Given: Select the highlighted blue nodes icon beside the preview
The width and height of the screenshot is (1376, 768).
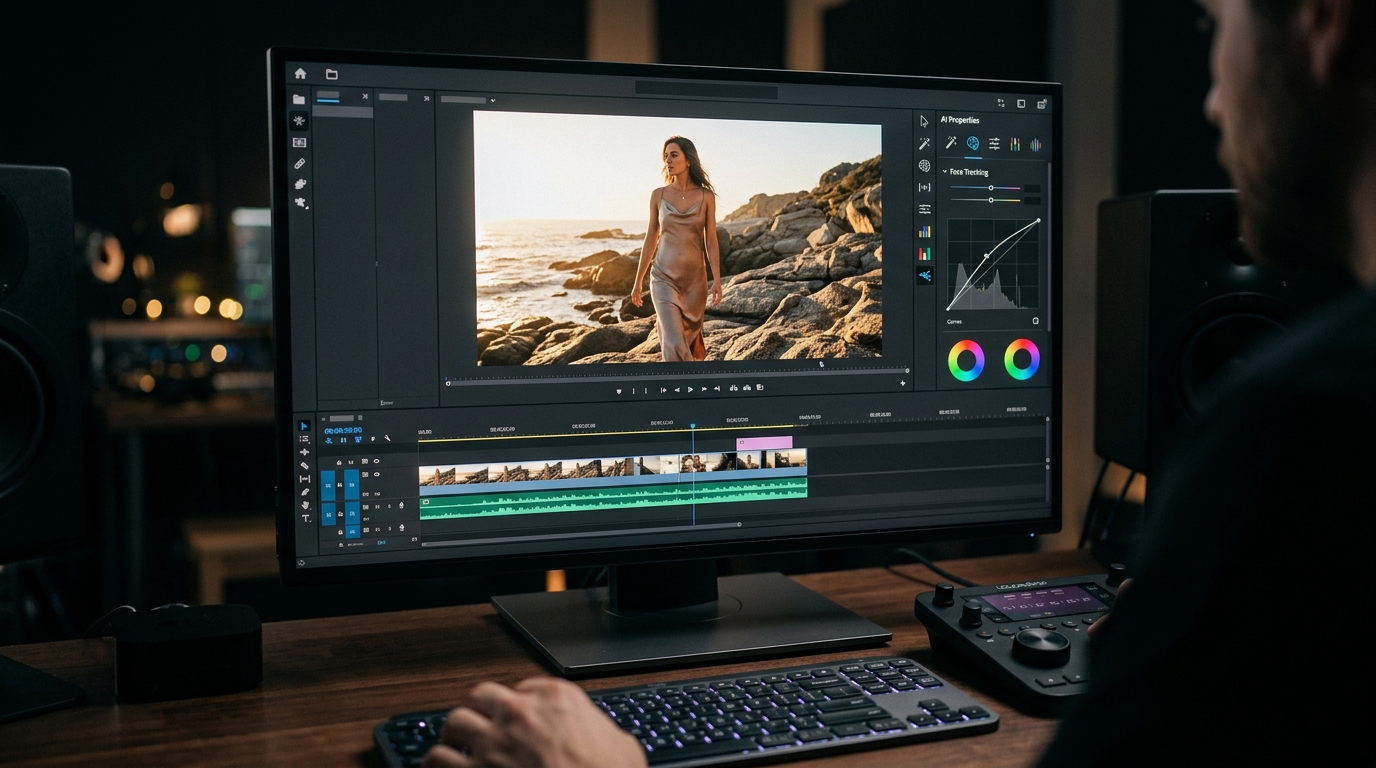Looking at the screenshot, I should (924, 275).
